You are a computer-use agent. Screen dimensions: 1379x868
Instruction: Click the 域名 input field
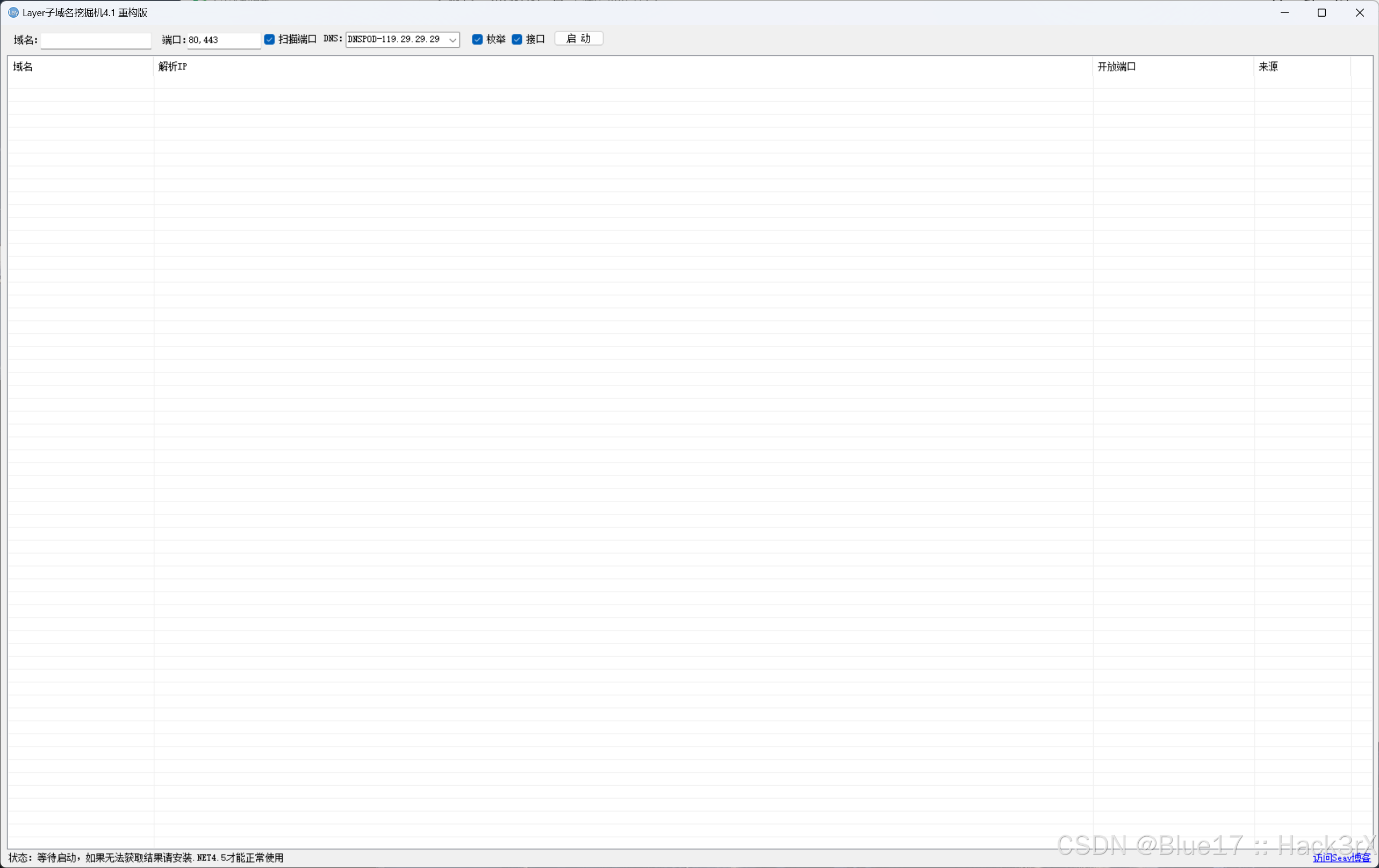point(96,40)
